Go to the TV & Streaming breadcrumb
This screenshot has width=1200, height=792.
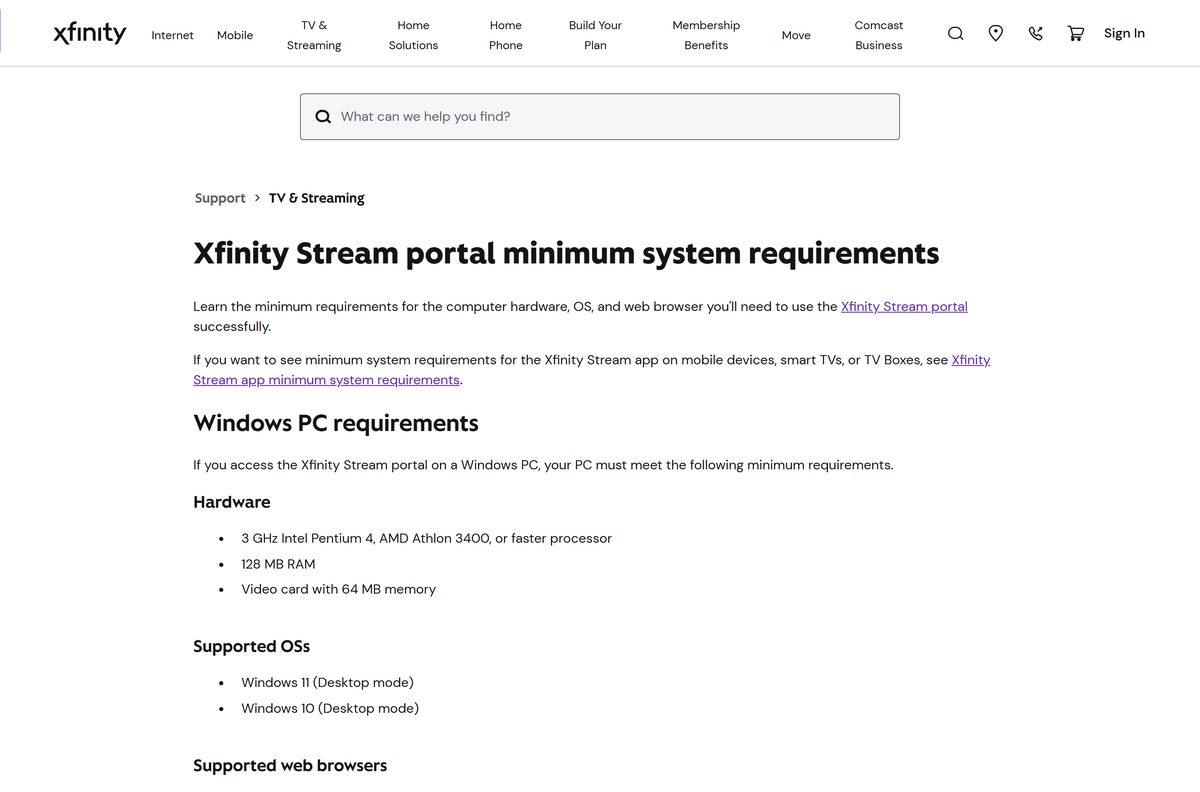pyautogui.click(x=317, y=198)
